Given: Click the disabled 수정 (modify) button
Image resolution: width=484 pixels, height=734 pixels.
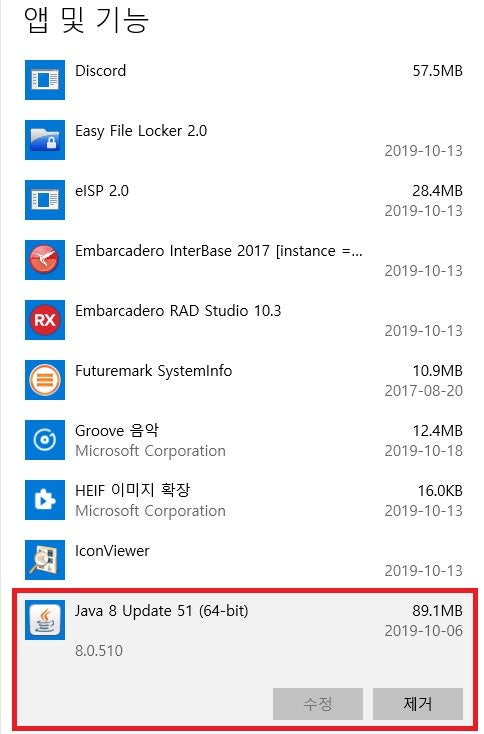Looking at the screenshot, I should [318, 703].
